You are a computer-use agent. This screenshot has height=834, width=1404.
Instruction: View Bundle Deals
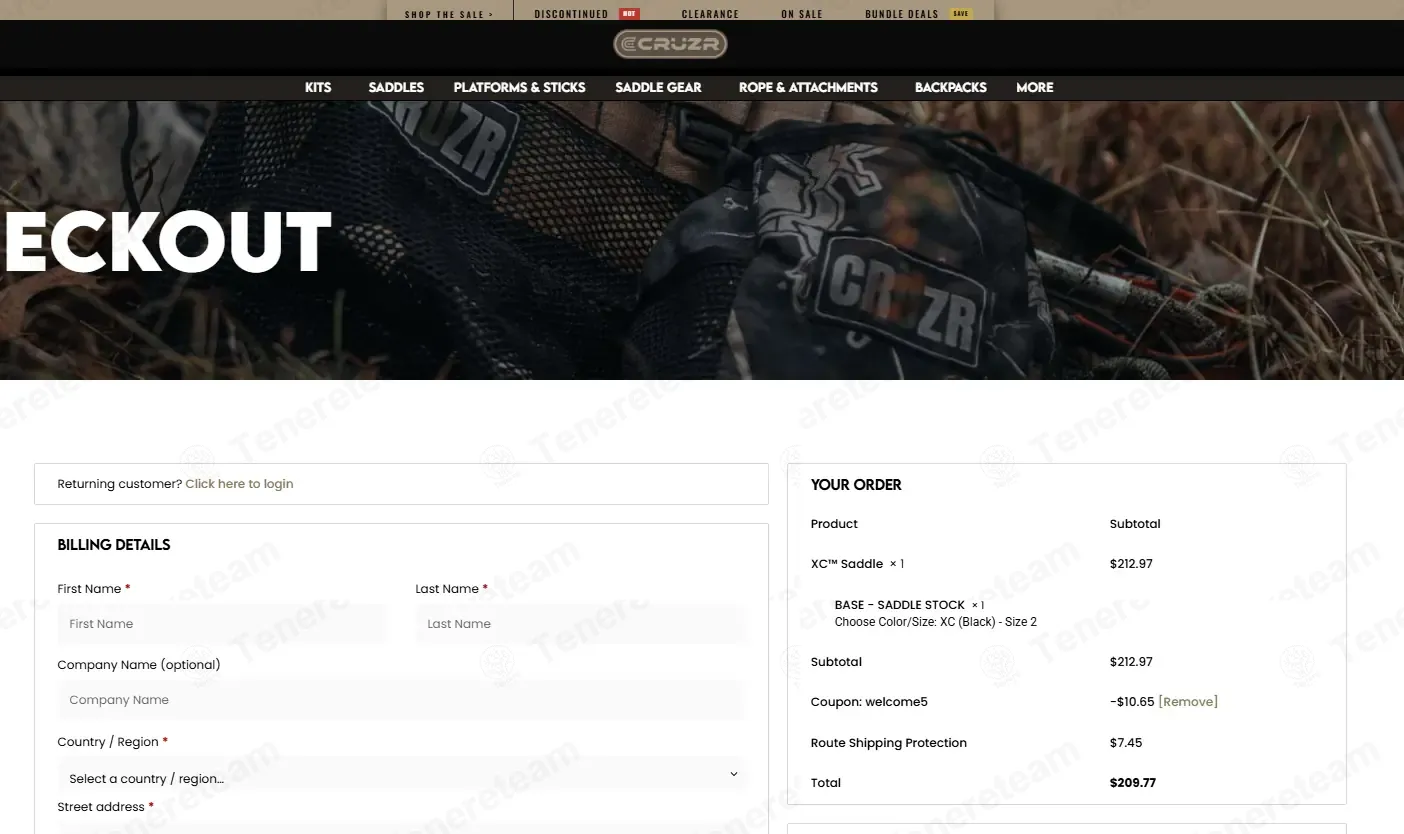coord(902,14)
